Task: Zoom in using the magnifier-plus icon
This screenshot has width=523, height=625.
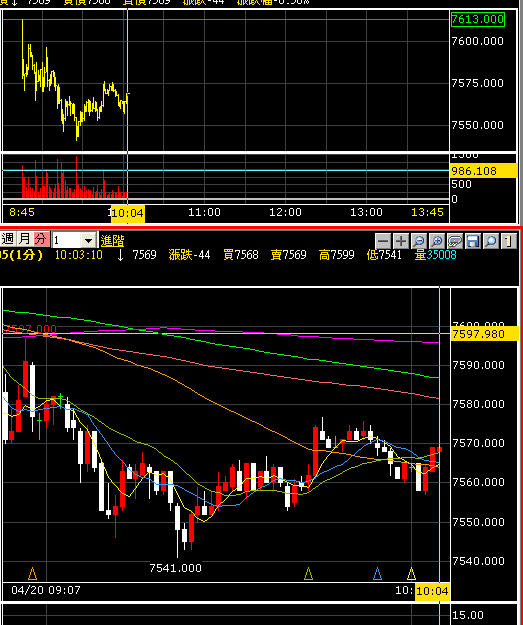Action: click(437, 241)
